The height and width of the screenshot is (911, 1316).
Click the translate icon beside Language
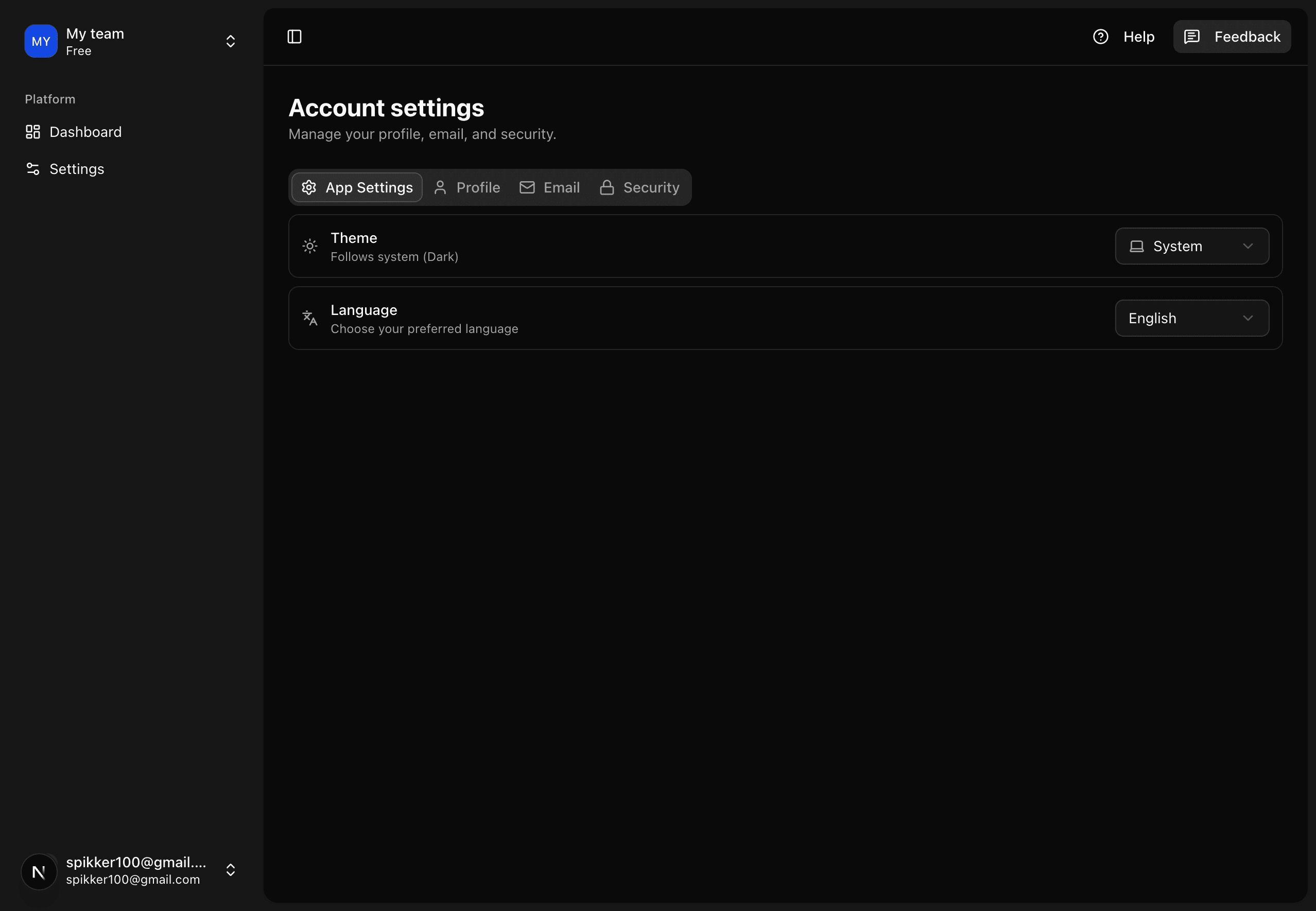[x=309, y=318]
